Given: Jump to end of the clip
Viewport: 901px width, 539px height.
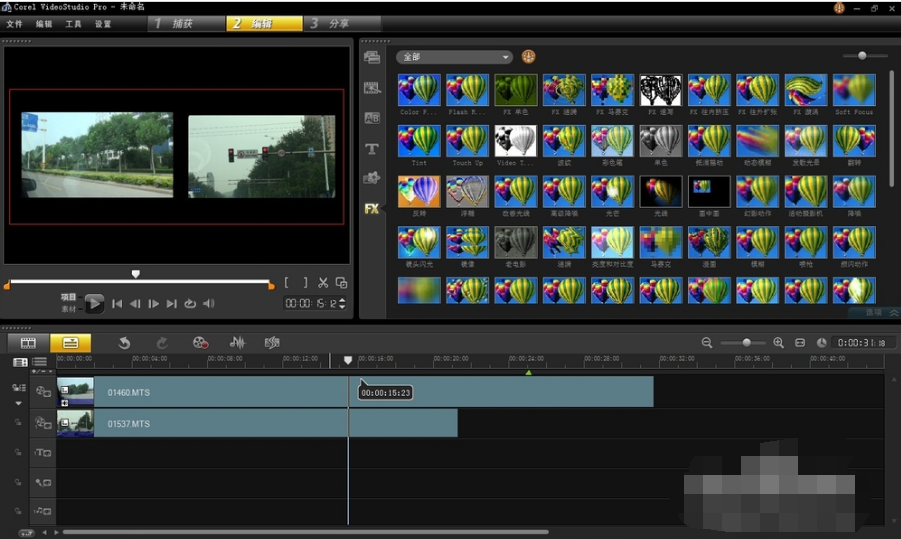Looking at the screenshot, I should pos(171,303).
